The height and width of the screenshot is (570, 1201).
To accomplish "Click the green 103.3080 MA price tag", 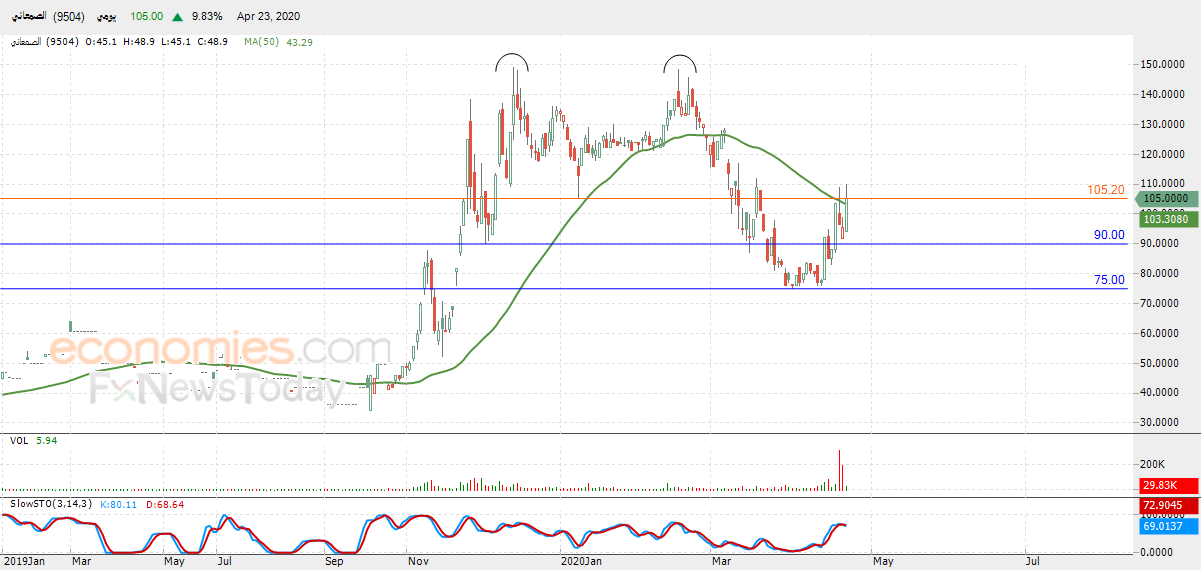I will coord(1168,218).
